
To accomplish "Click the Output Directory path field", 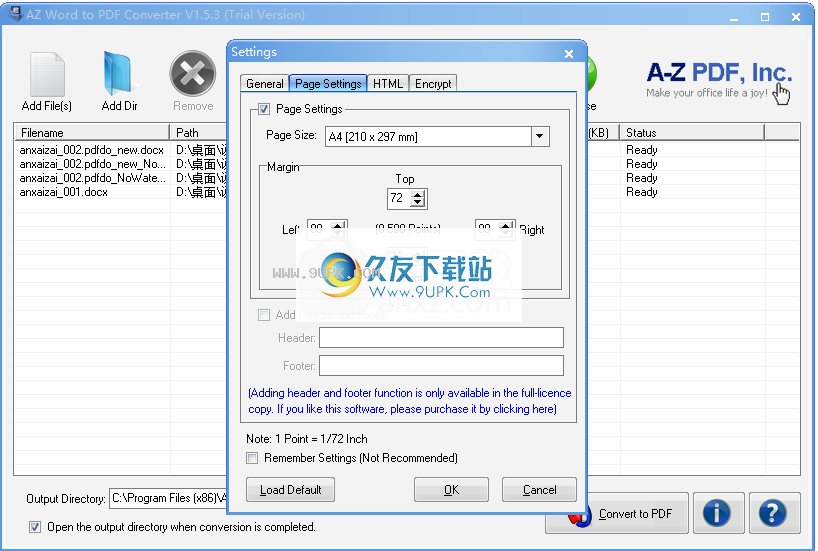I will click(x=168, y=498).
